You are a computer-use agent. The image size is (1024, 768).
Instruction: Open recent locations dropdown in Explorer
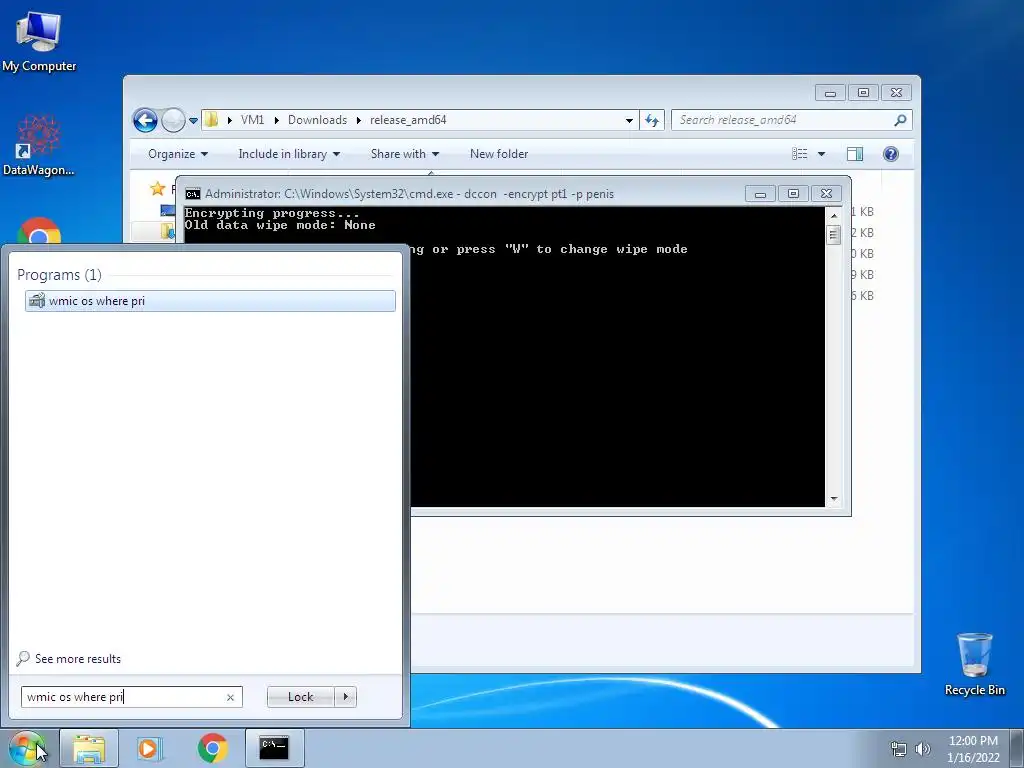coord(193,121)
